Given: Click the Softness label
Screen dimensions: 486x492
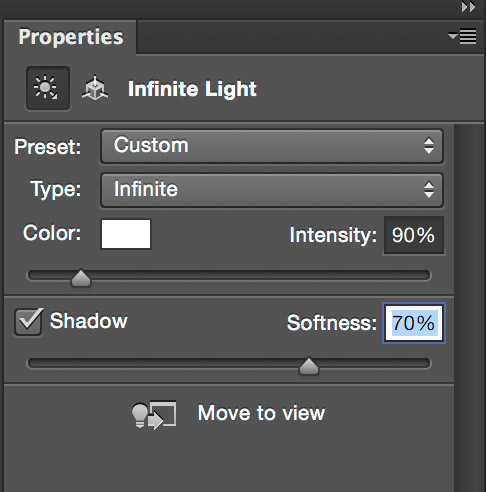Looking at the screenshot, I should click(332, 323).
